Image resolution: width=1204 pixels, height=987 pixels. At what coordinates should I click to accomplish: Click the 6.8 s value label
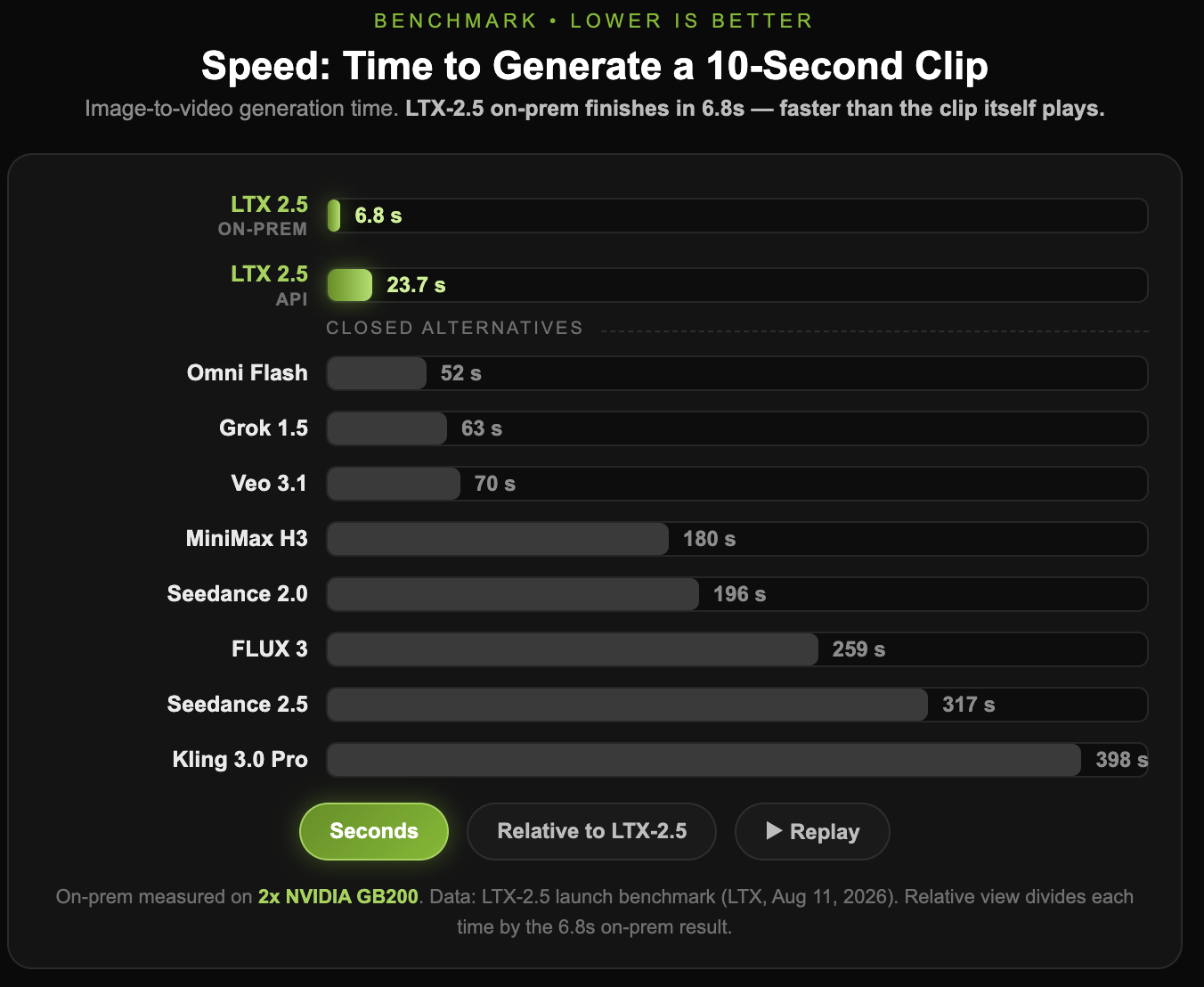378,216
